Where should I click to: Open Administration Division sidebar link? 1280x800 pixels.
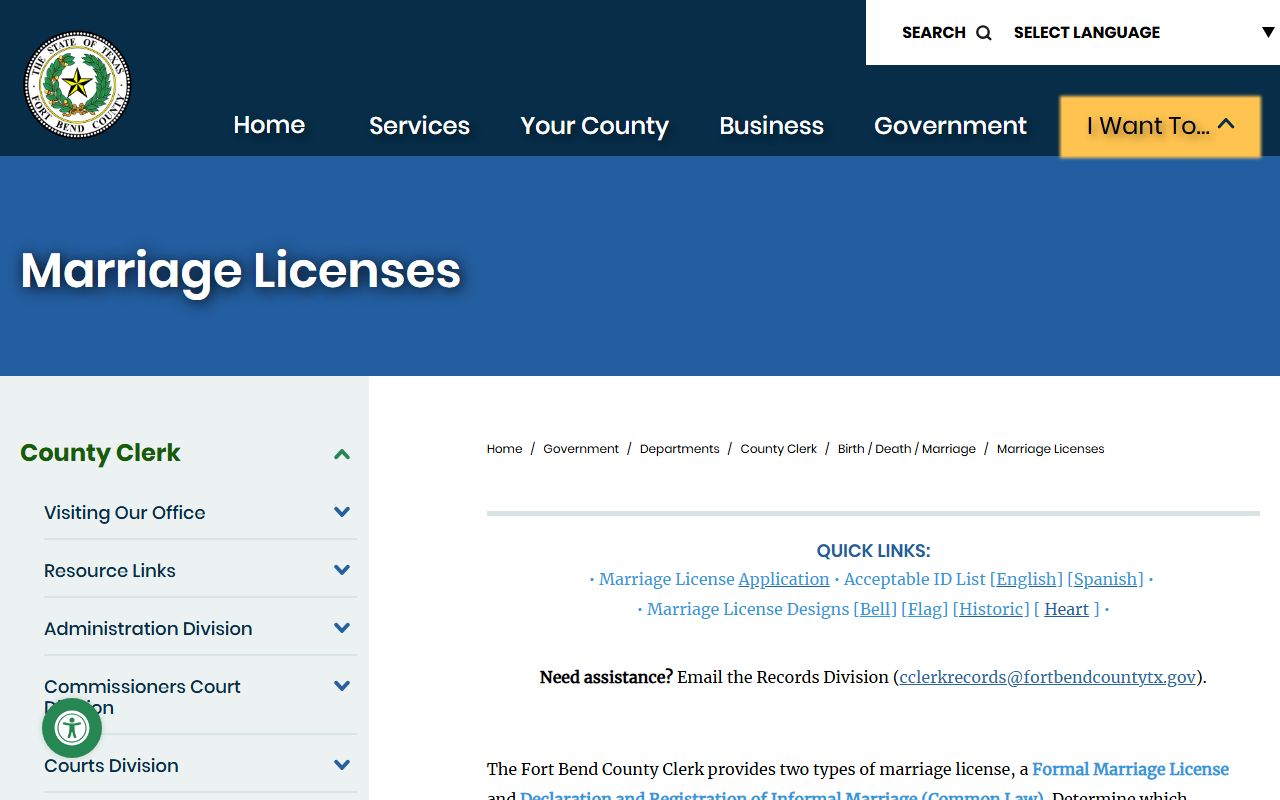(148, 628)
